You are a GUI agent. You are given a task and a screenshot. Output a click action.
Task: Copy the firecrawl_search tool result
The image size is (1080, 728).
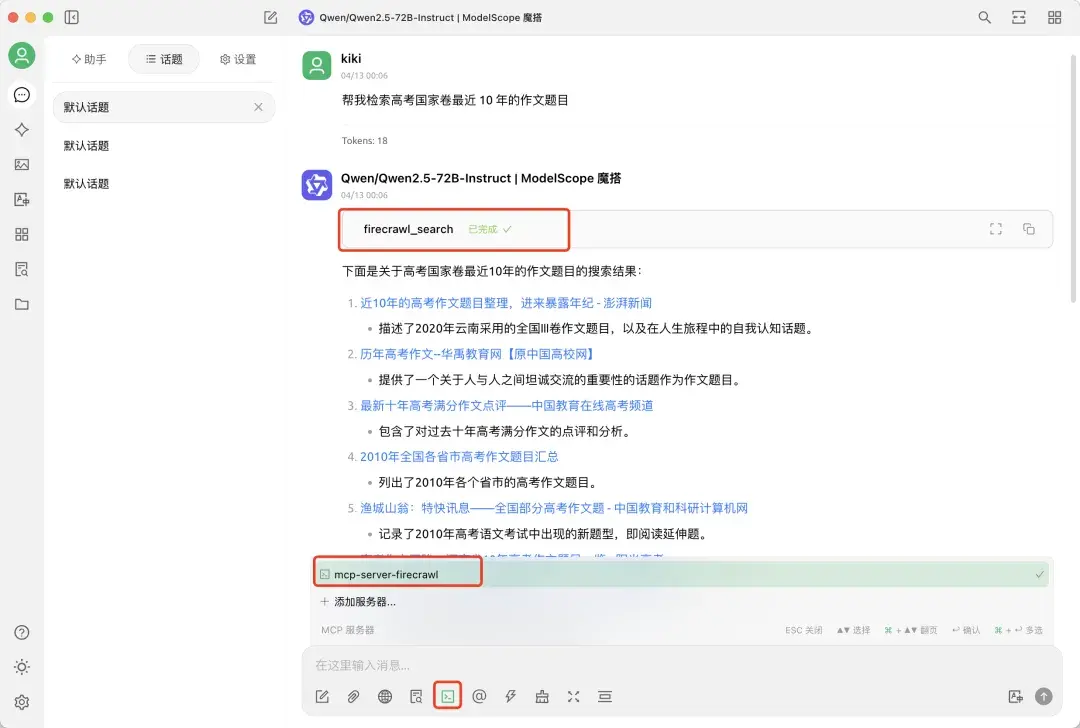click(1028, 229)
